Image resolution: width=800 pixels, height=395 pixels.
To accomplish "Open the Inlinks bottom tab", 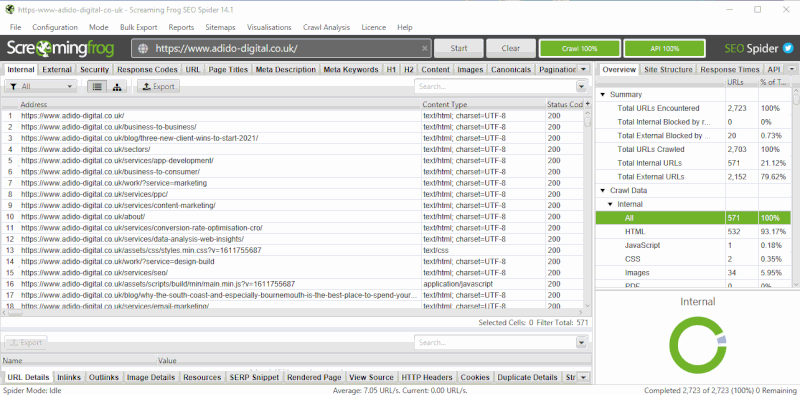I will tap(69, 377).
